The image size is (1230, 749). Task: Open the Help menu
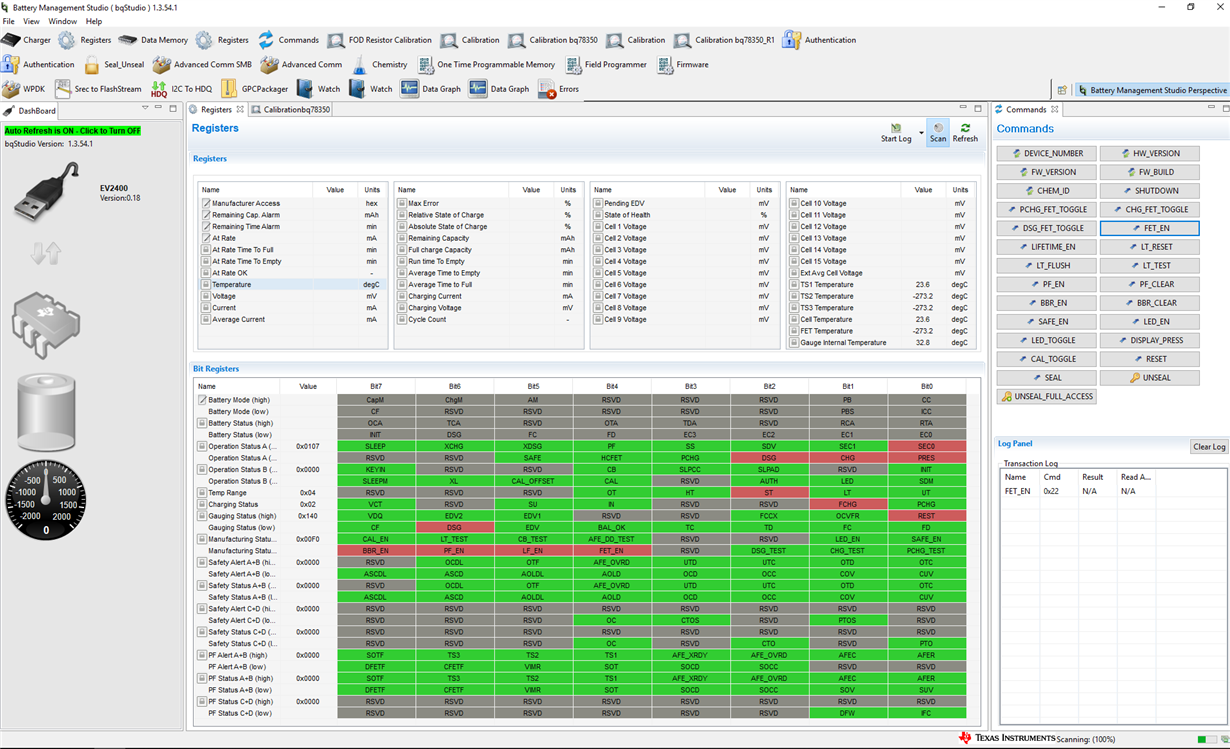[x=94, y=21]
